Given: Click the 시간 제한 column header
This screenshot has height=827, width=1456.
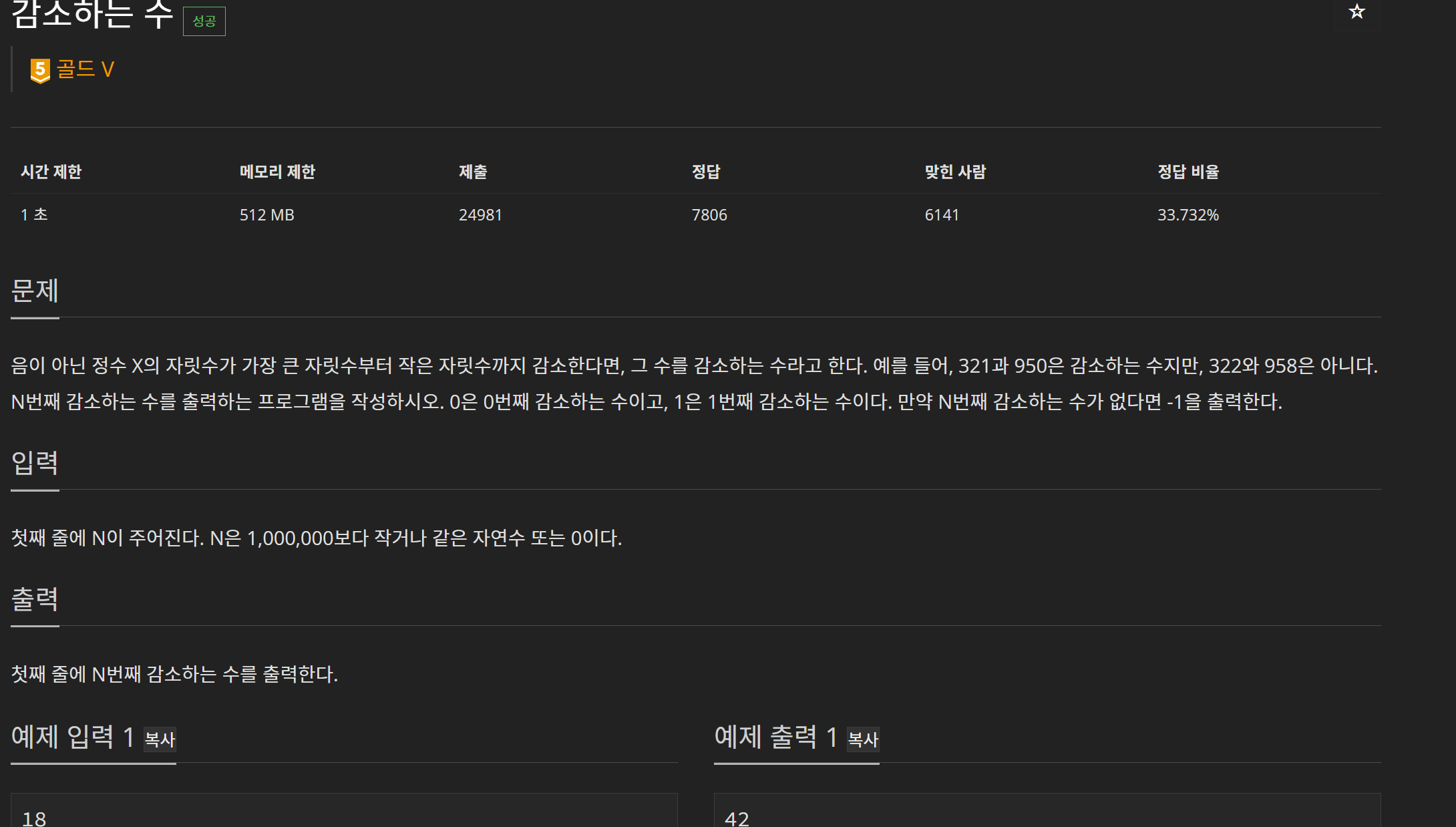Looking at the screenshot, I should [x=51, y=172].
